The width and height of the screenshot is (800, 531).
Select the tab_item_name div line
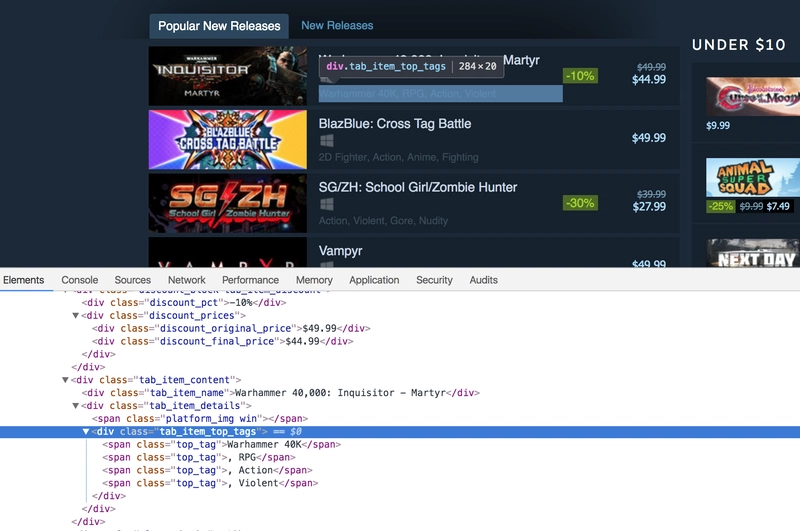pos(281,393)
